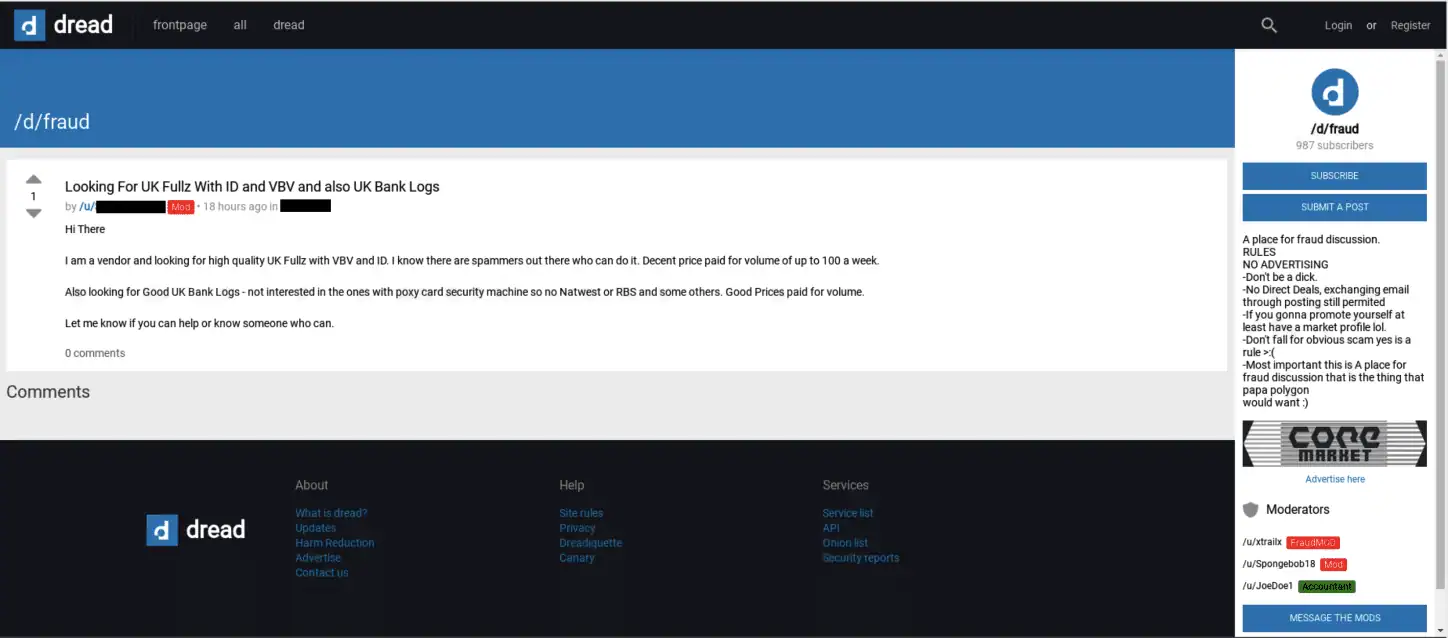This screenshot has height=638, width=1448.
Task: Click the shield icon beside Moderators
Action: coord(1250,510)
